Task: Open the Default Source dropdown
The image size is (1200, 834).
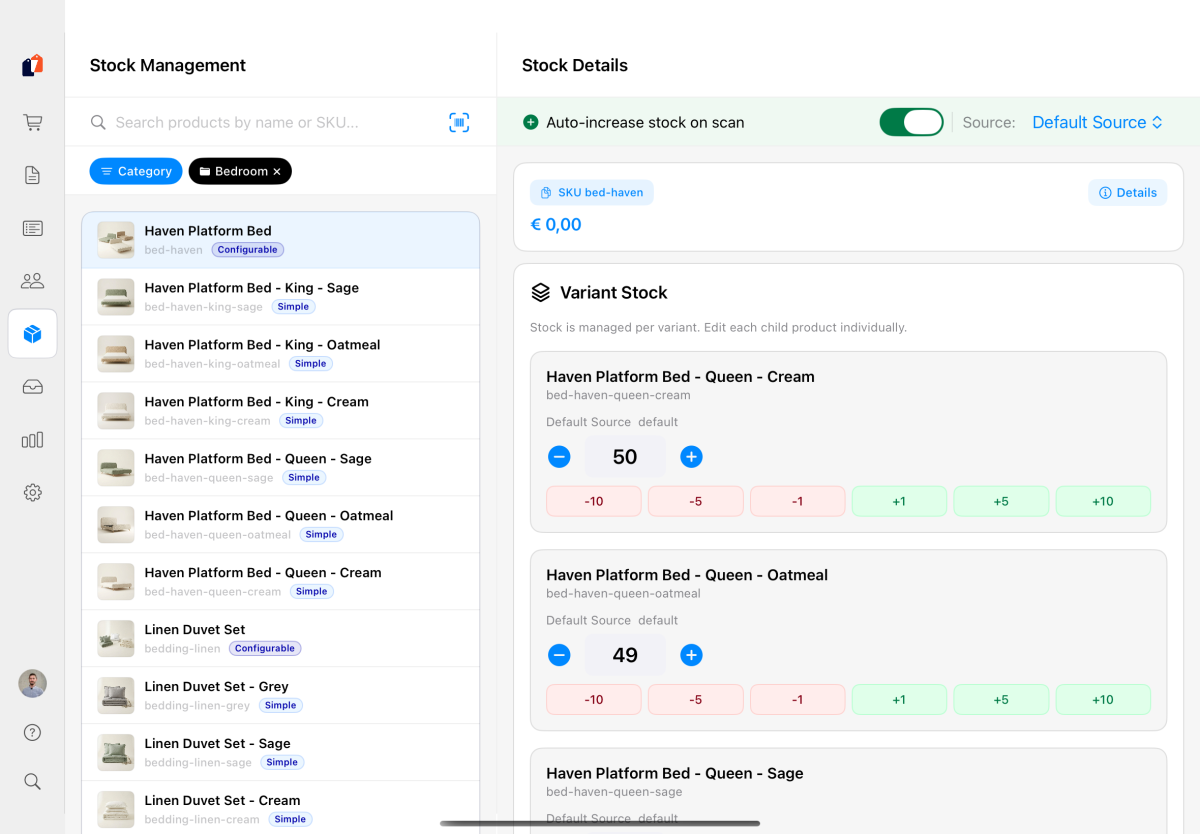Action: tap(1097, 122)
